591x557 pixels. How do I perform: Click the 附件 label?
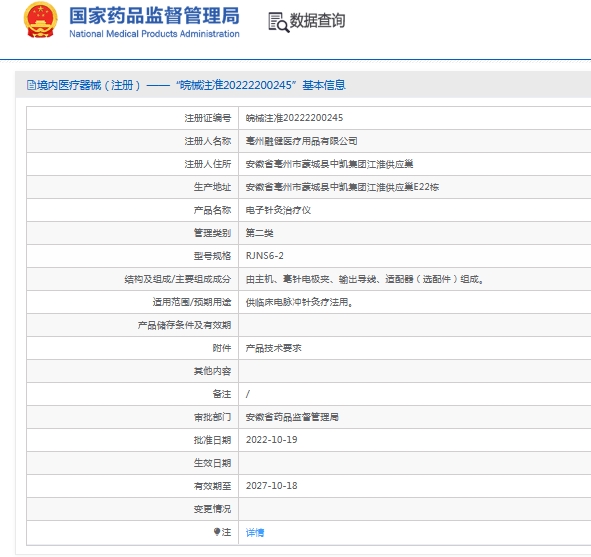coord(222,348)
